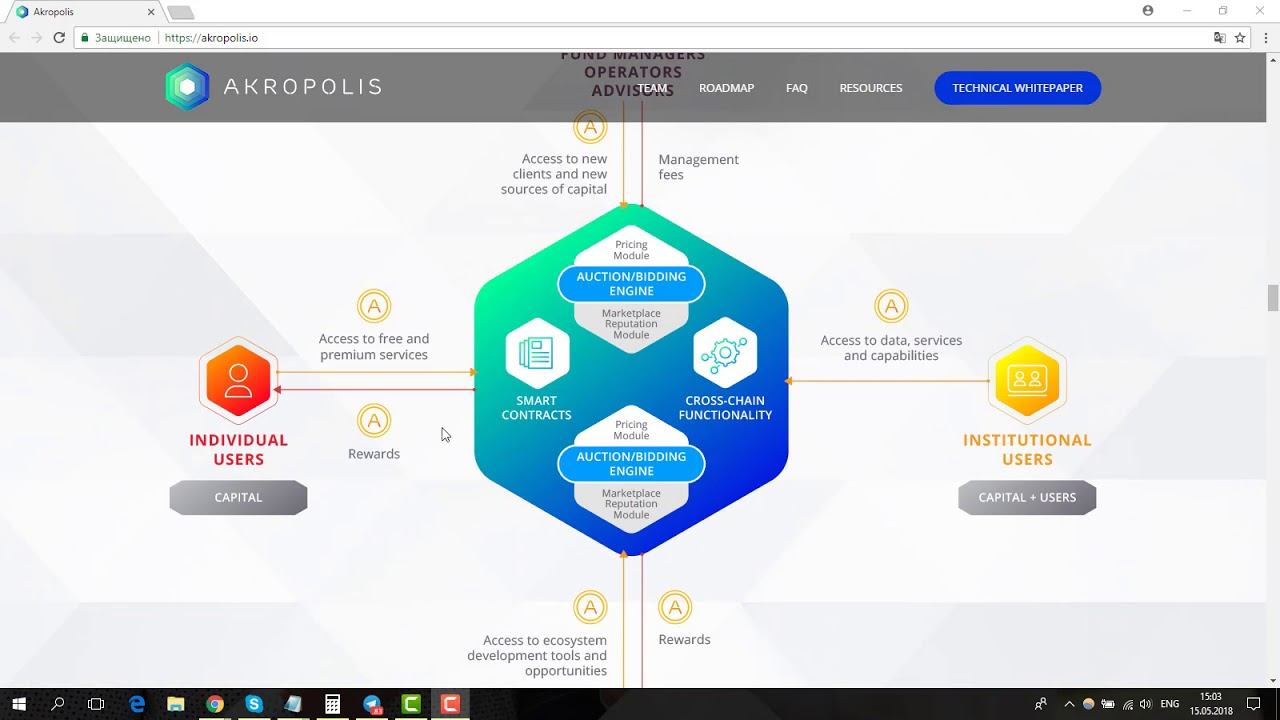1280x720 pixels.
Task: Launch Microsoft Edge from the taskbar
Action: click(137, 704)
